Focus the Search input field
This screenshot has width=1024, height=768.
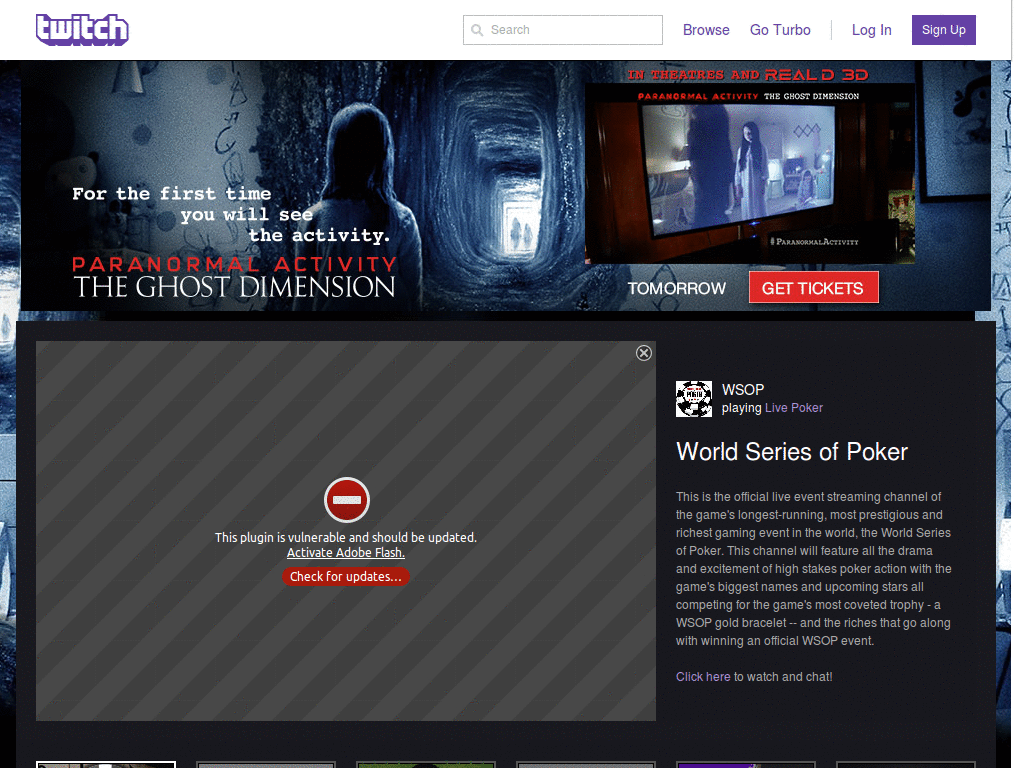coord(563,30)
